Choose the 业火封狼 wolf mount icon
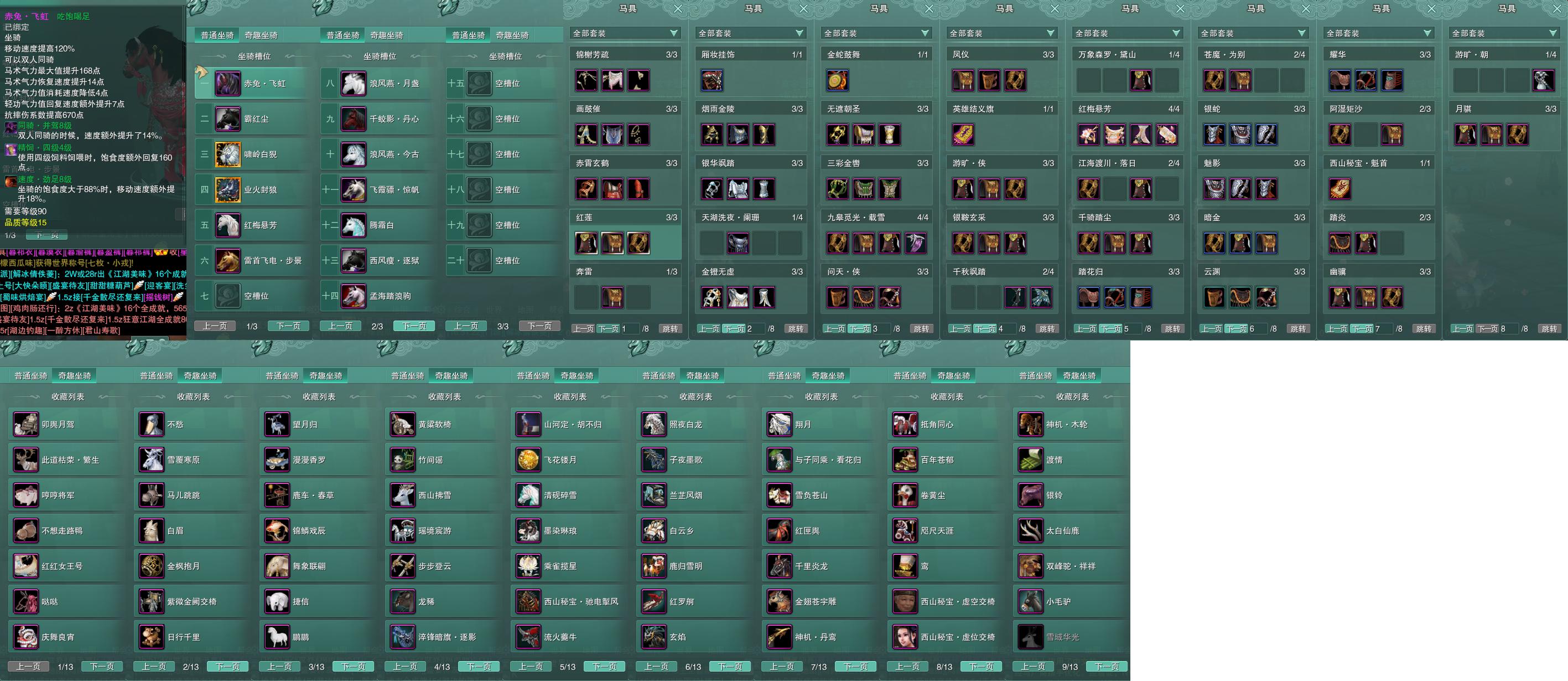The height and width of the screenshot is (681, 1568). pos(227,190)
